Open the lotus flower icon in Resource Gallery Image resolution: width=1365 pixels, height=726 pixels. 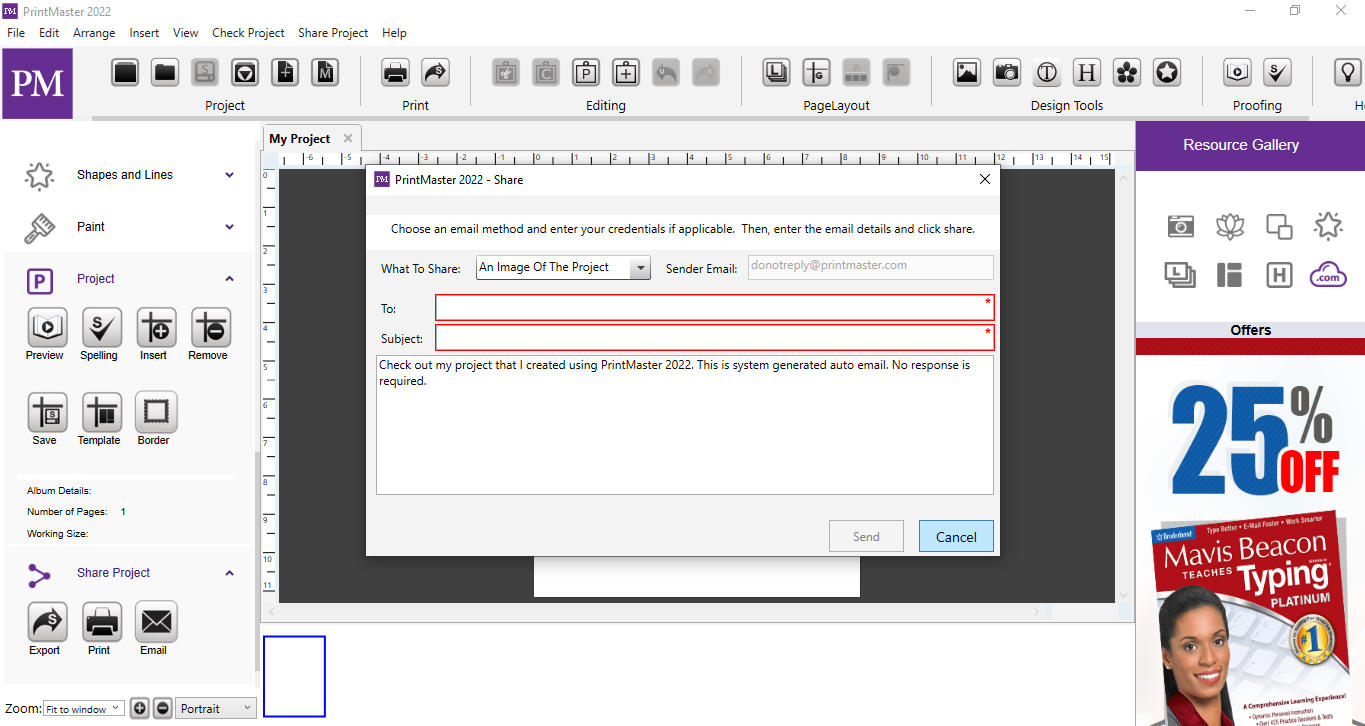1230,226
